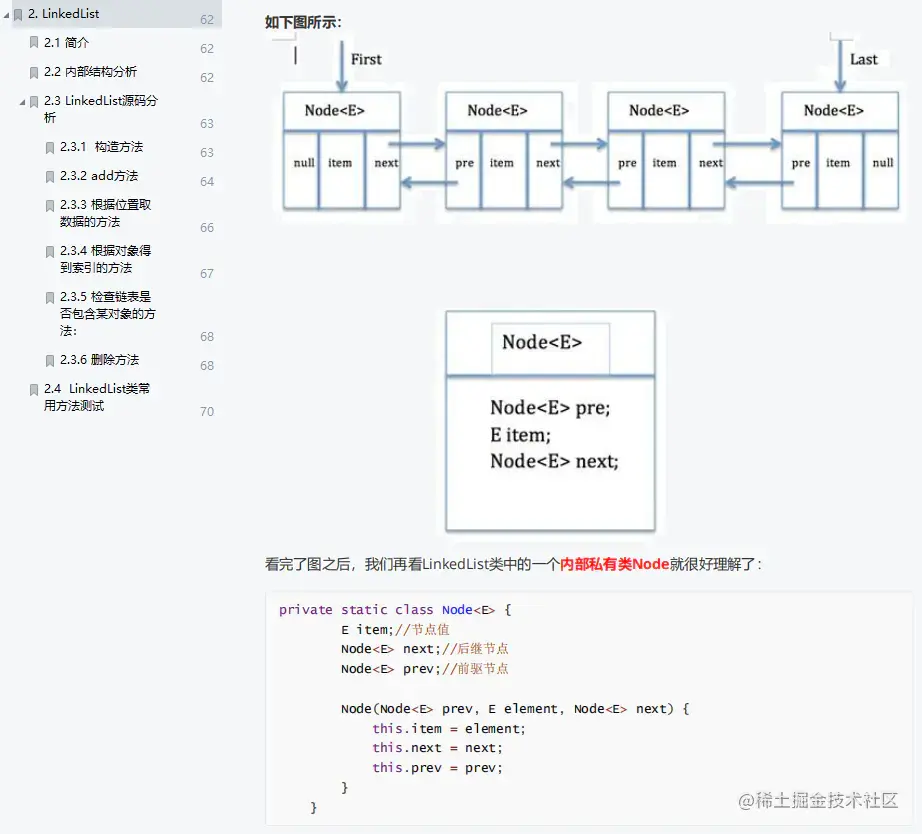Collapse the "2. LinkedList" outline node
Image resolution: width=922 pixels, height=834 pixels.
coord(6,14)
